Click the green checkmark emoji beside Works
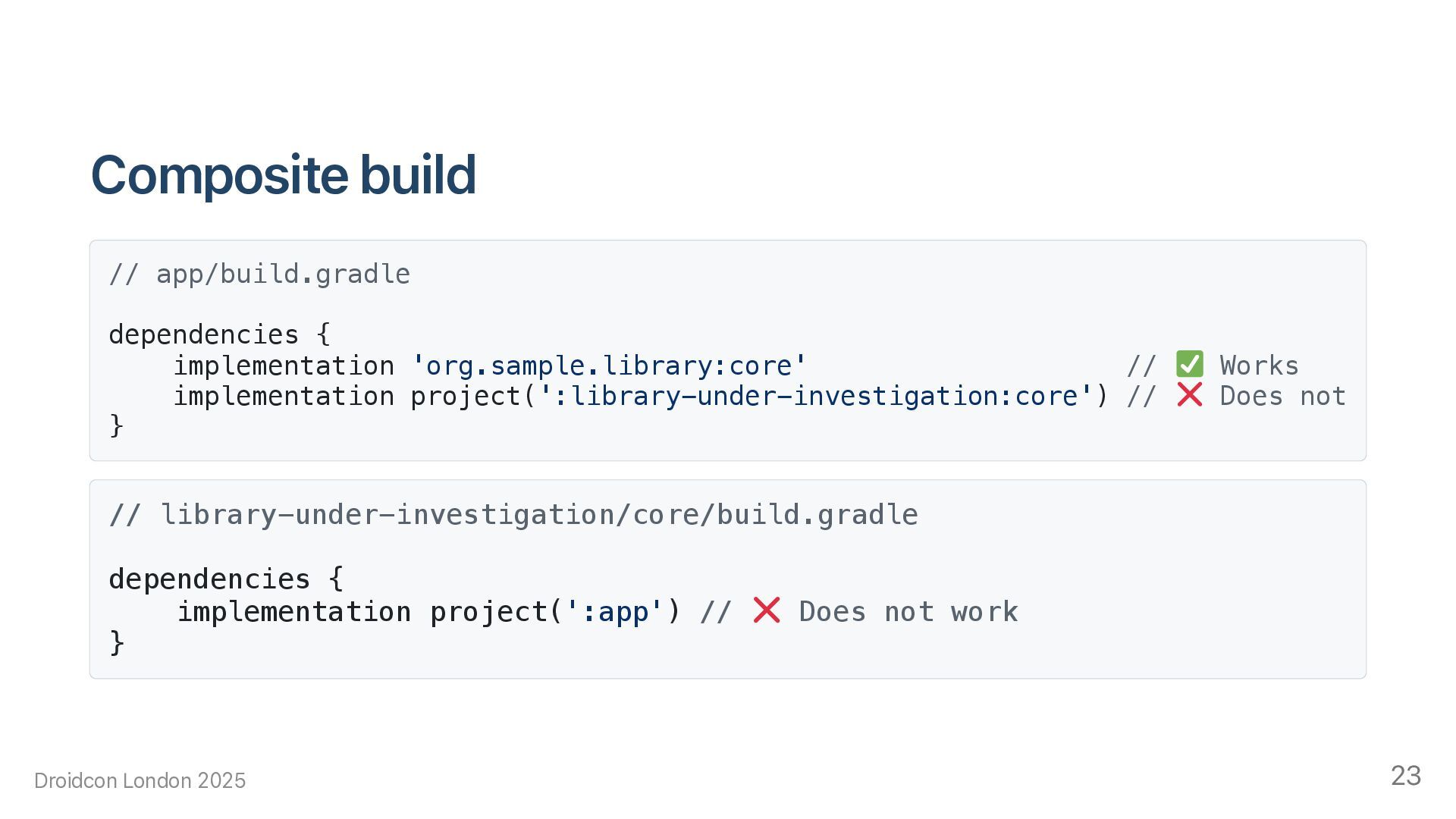The height and width of the screenshot is (819, 1456). [1189, 365]
